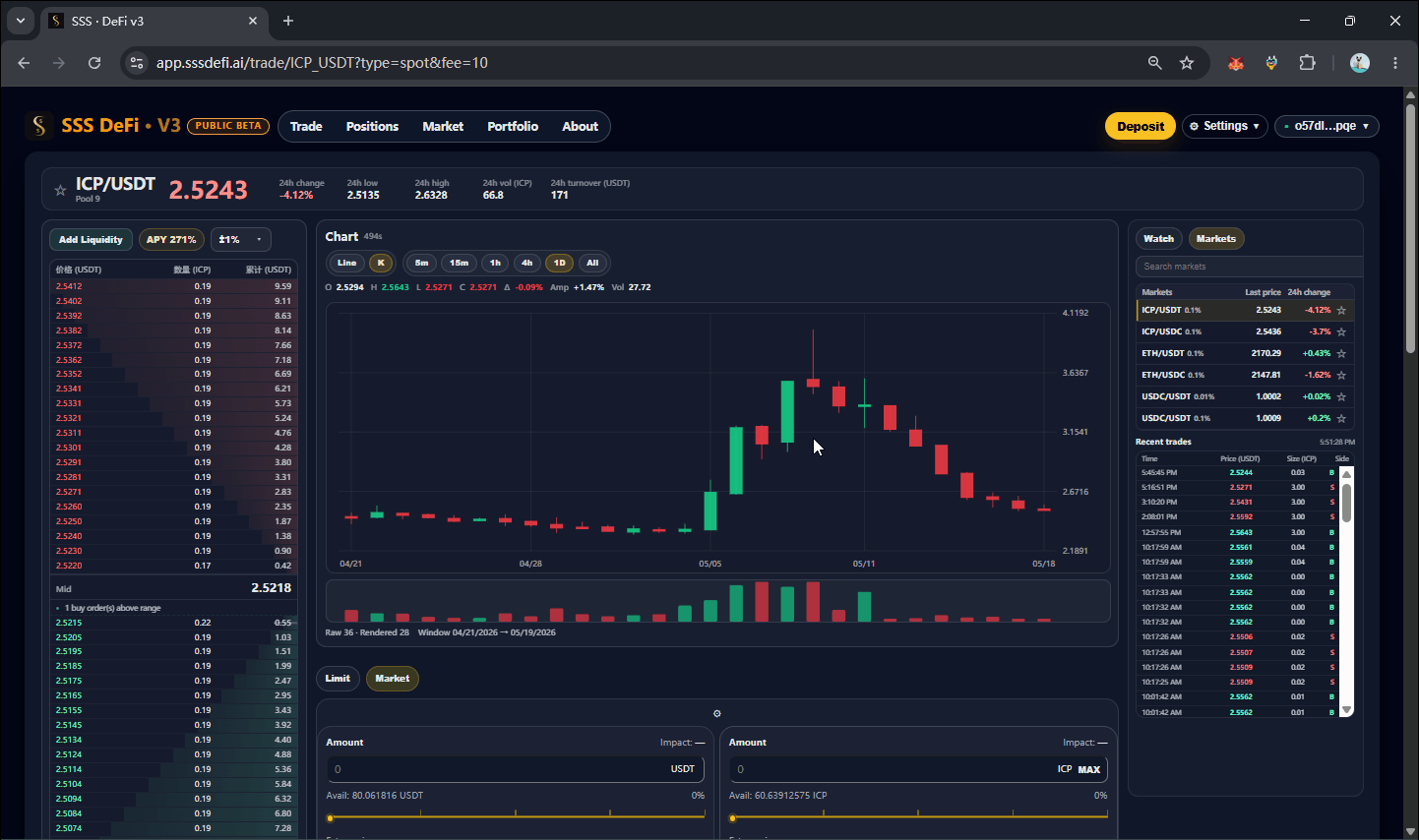Bookmark this page with star icon
The height and width of the screenshot is (840, 1419).
[x=1187, y=63]
